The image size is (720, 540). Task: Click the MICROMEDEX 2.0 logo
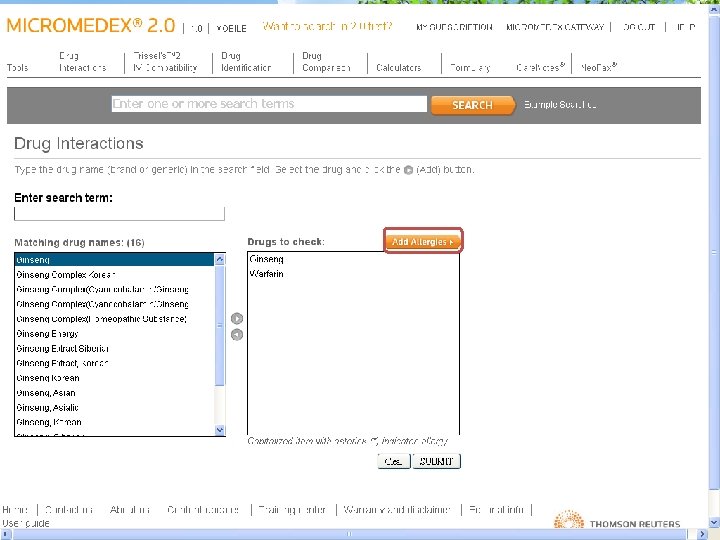(x=91, y=25)
